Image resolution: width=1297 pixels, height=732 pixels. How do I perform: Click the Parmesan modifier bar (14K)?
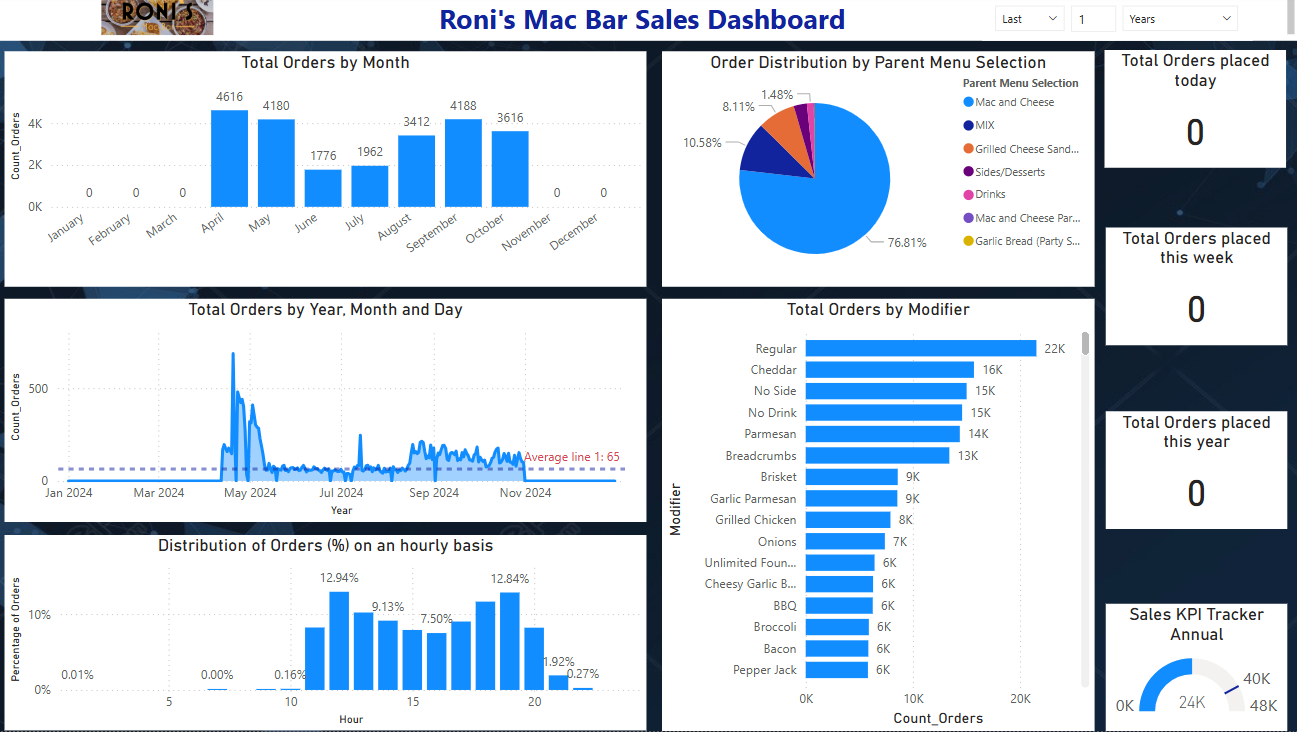(x=883, y=434)
